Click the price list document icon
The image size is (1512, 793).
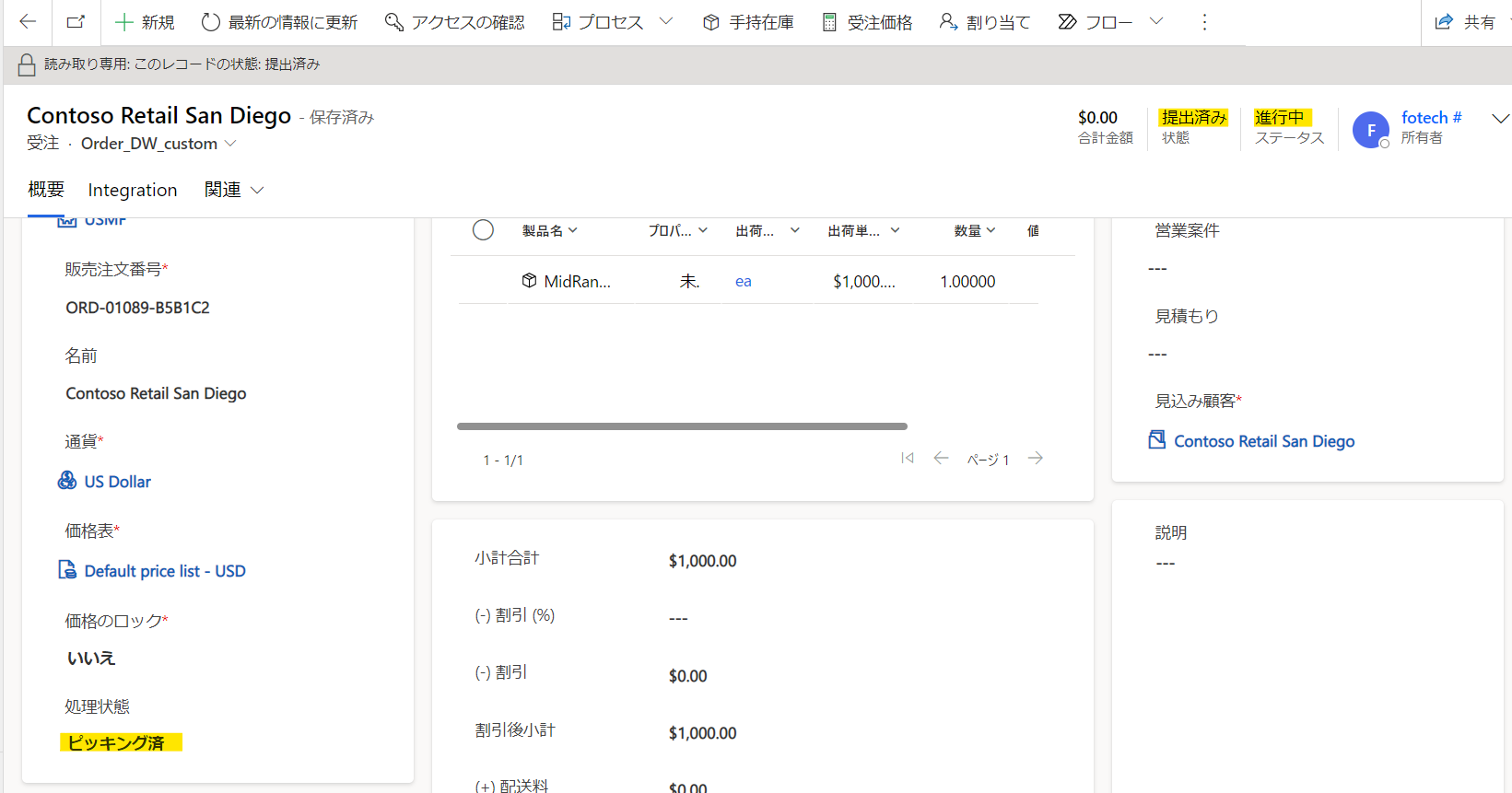(67, 570)
